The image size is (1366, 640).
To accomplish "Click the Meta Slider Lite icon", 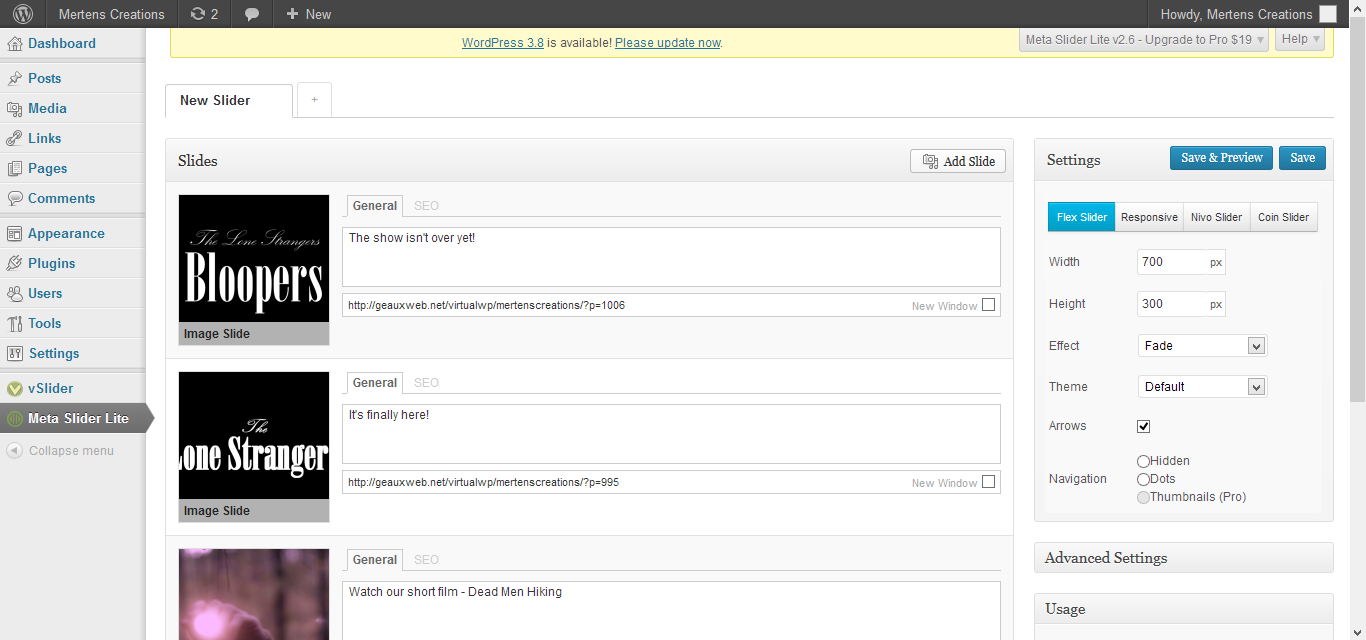I will [14, 419].
